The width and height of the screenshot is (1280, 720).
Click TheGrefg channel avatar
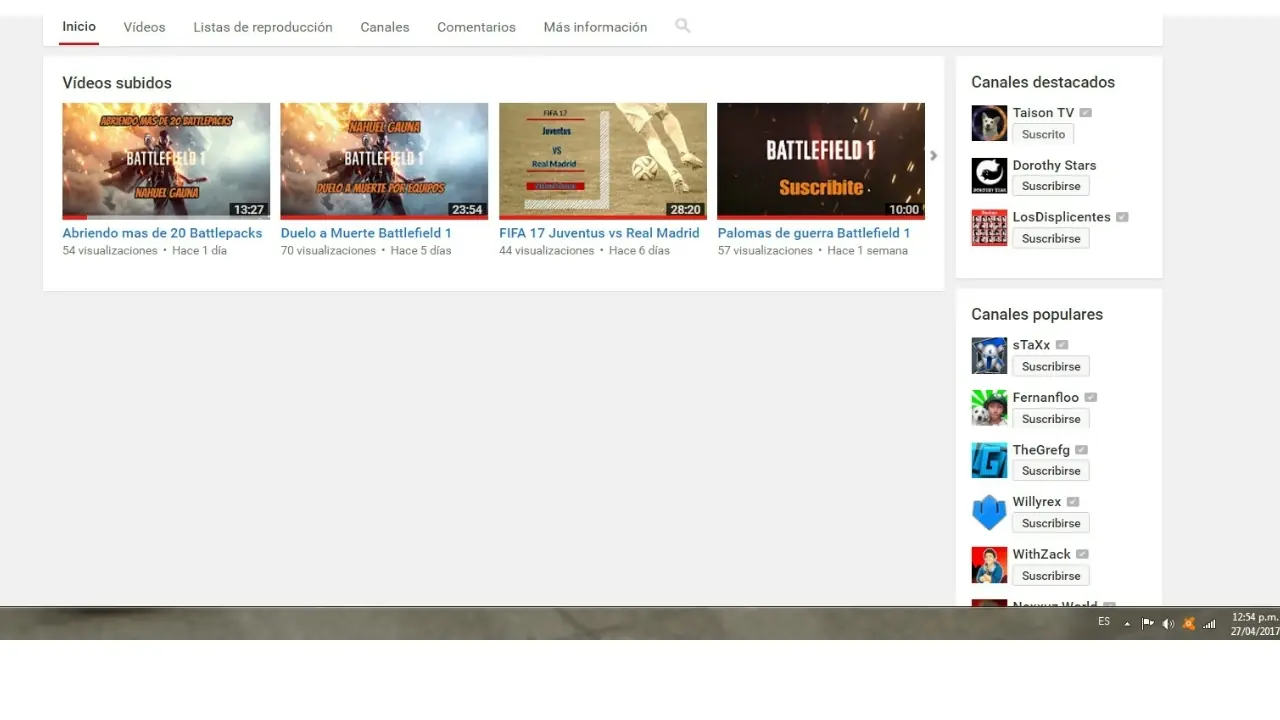(x=989, y=460)
